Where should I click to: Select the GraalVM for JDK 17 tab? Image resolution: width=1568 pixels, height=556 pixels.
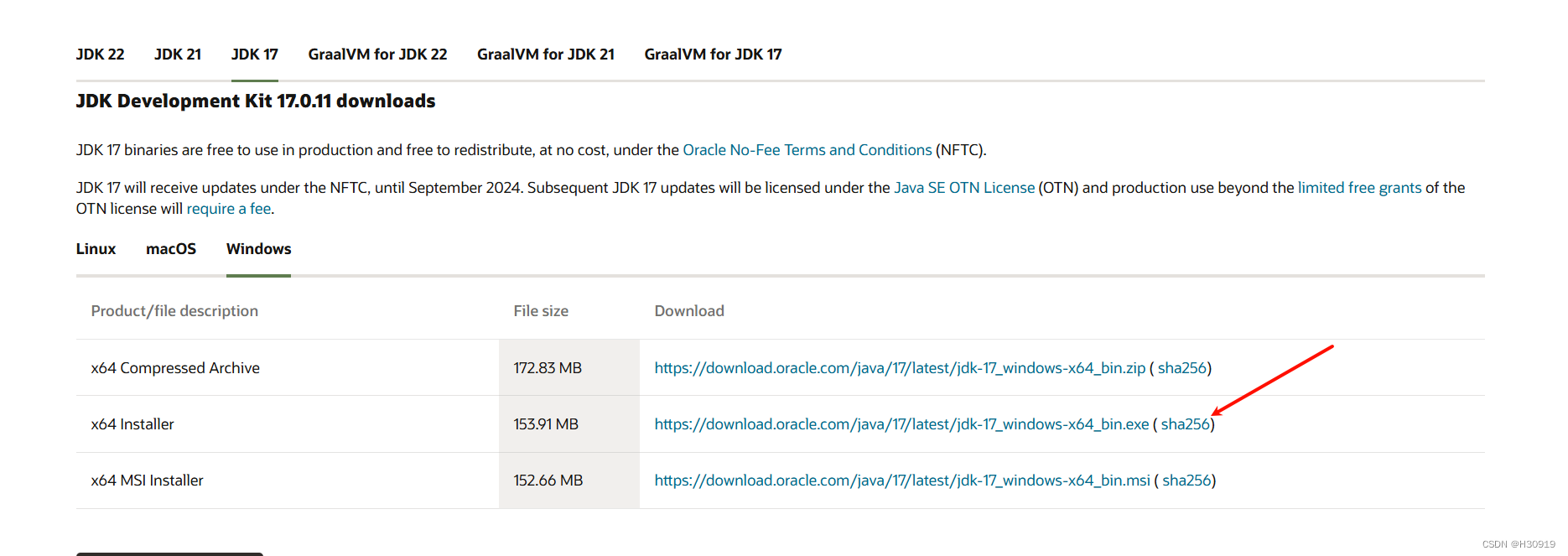pyautogui.click(x=712, y=54)
